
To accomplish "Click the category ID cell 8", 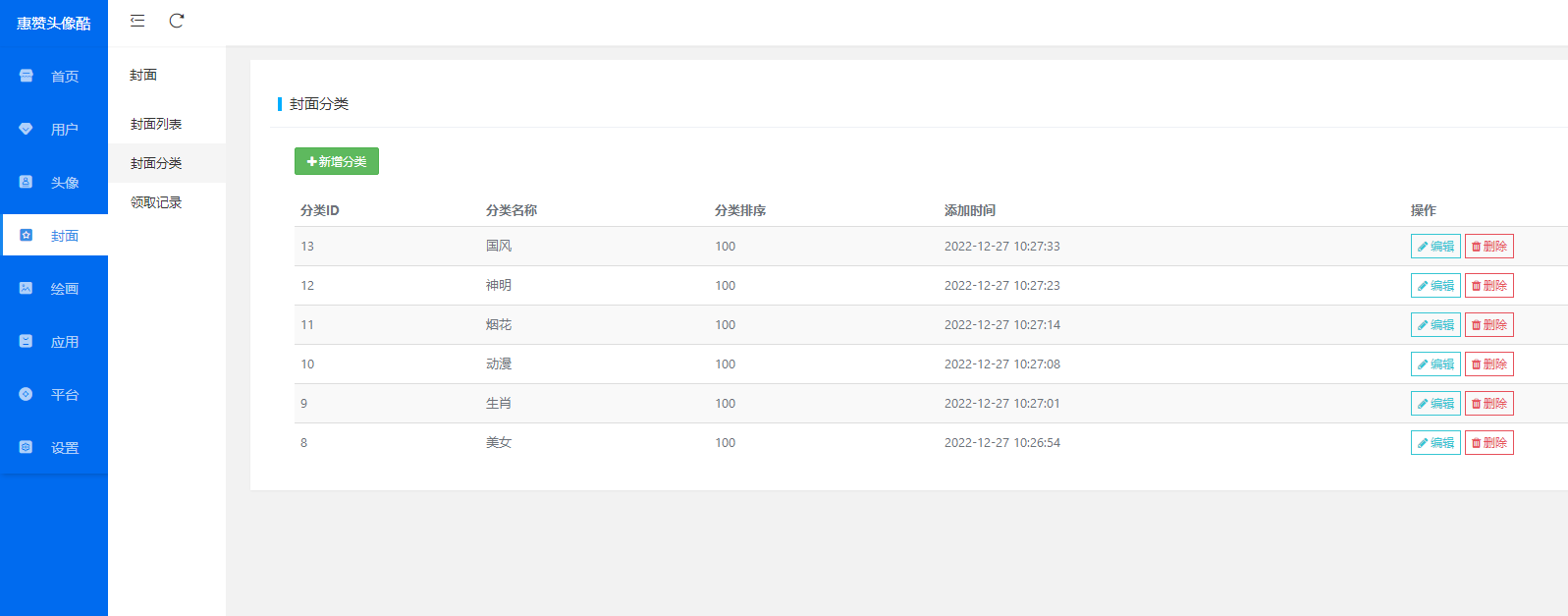I will tap(304, 442).
